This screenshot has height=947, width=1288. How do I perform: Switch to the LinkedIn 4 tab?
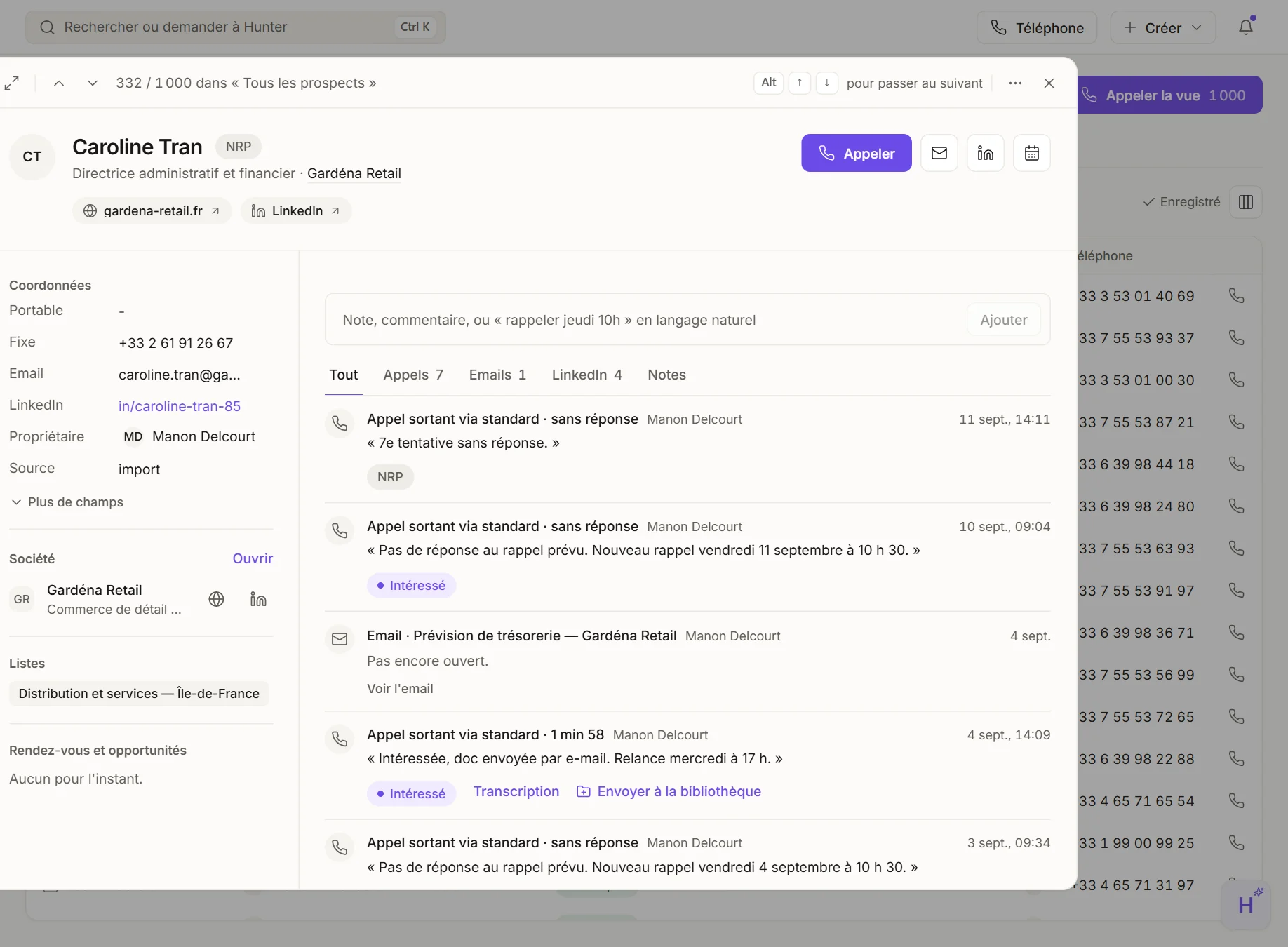point(586,375)
